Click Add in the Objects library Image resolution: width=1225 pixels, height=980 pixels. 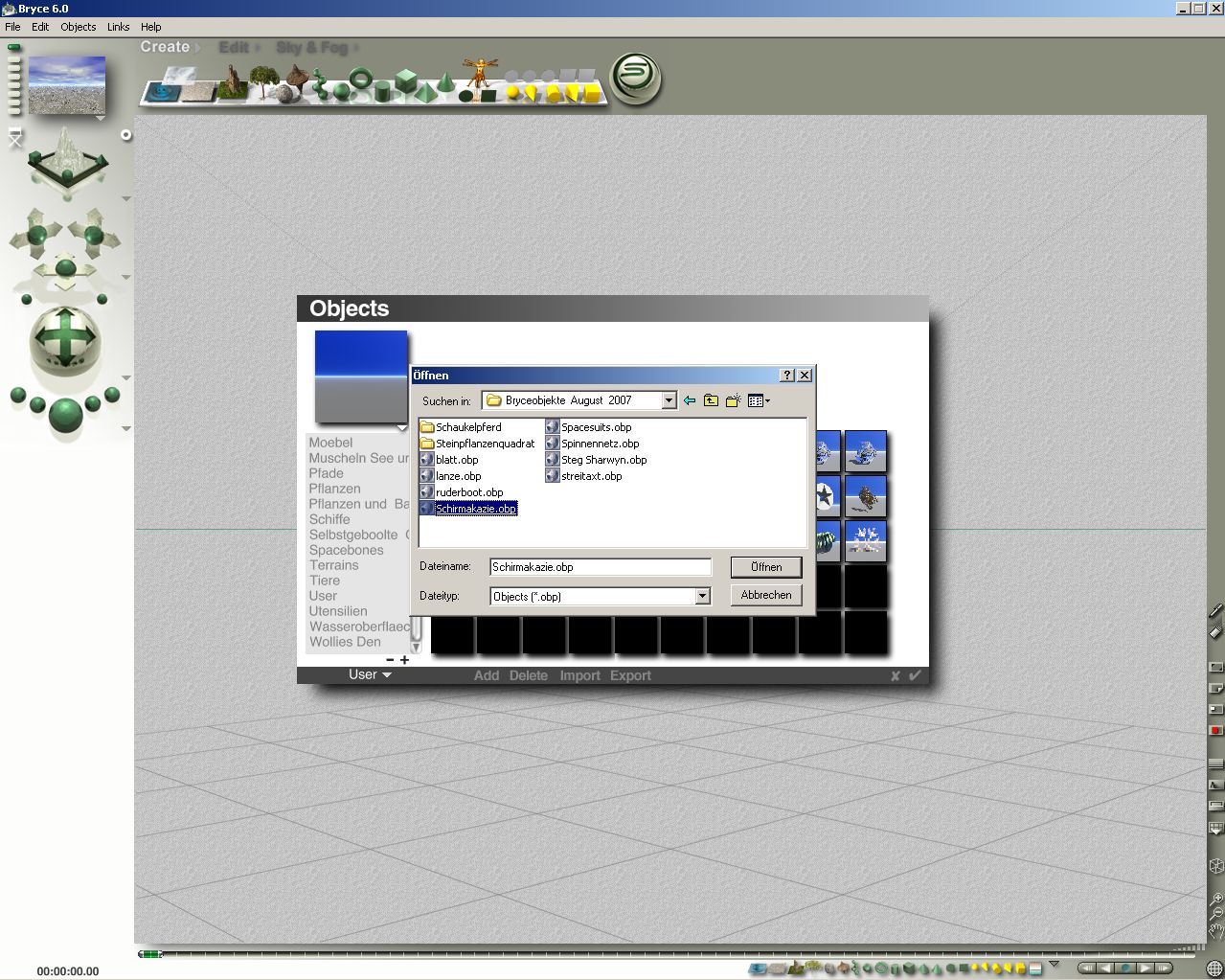pos(487,675)
